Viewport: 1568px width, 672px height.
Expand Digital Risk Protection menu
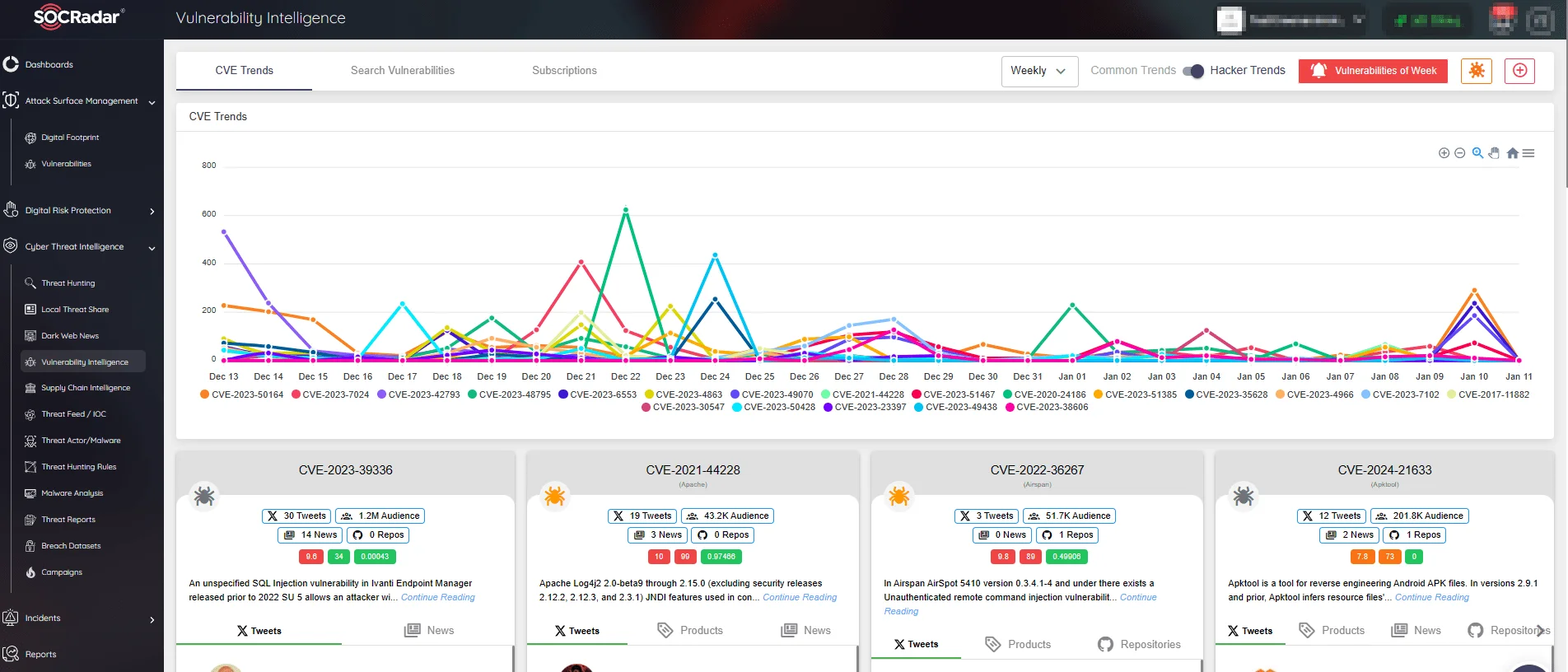coord(152,211)
